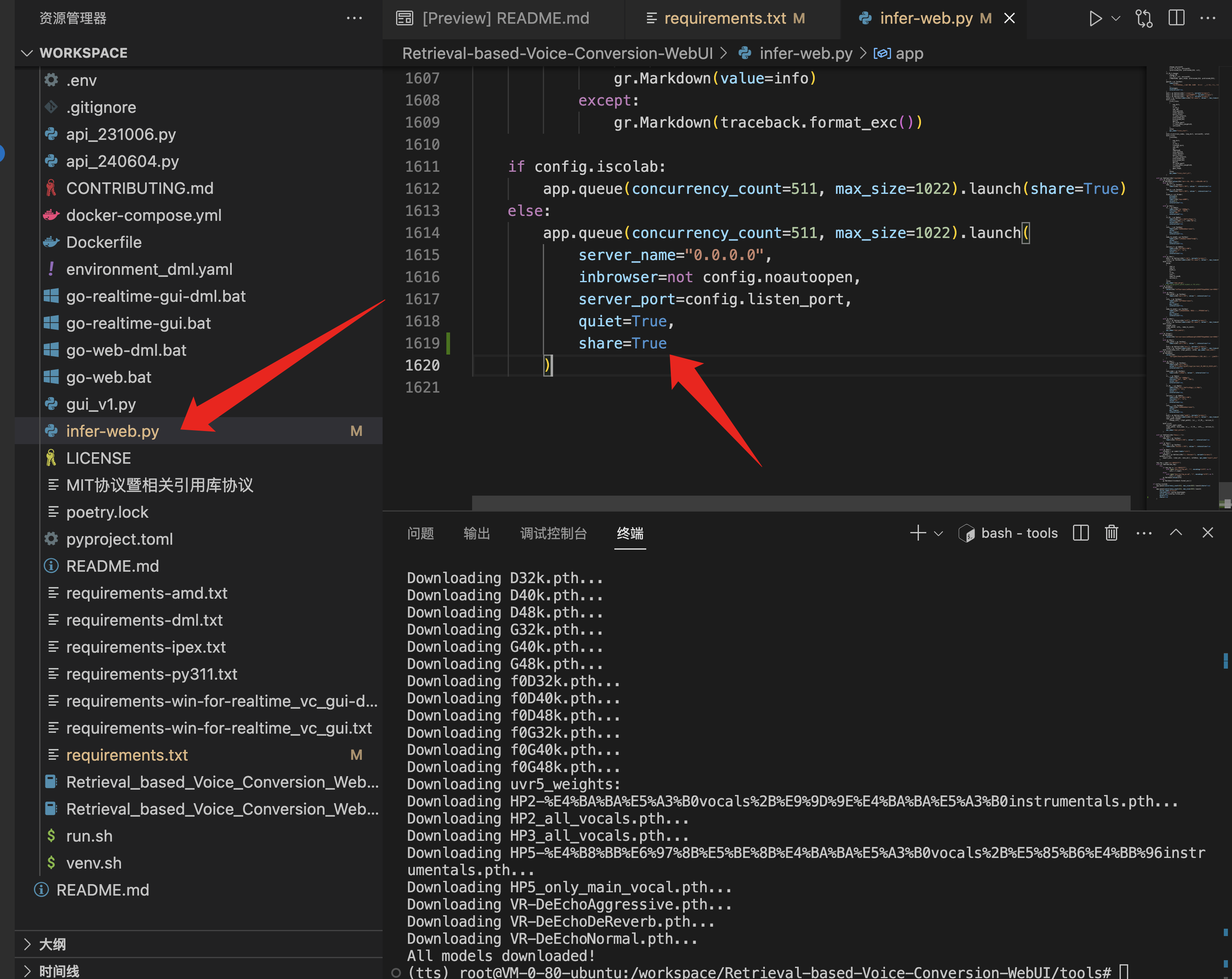Open explorer views and more actions
1232x979 pixels.
[354, 18]
